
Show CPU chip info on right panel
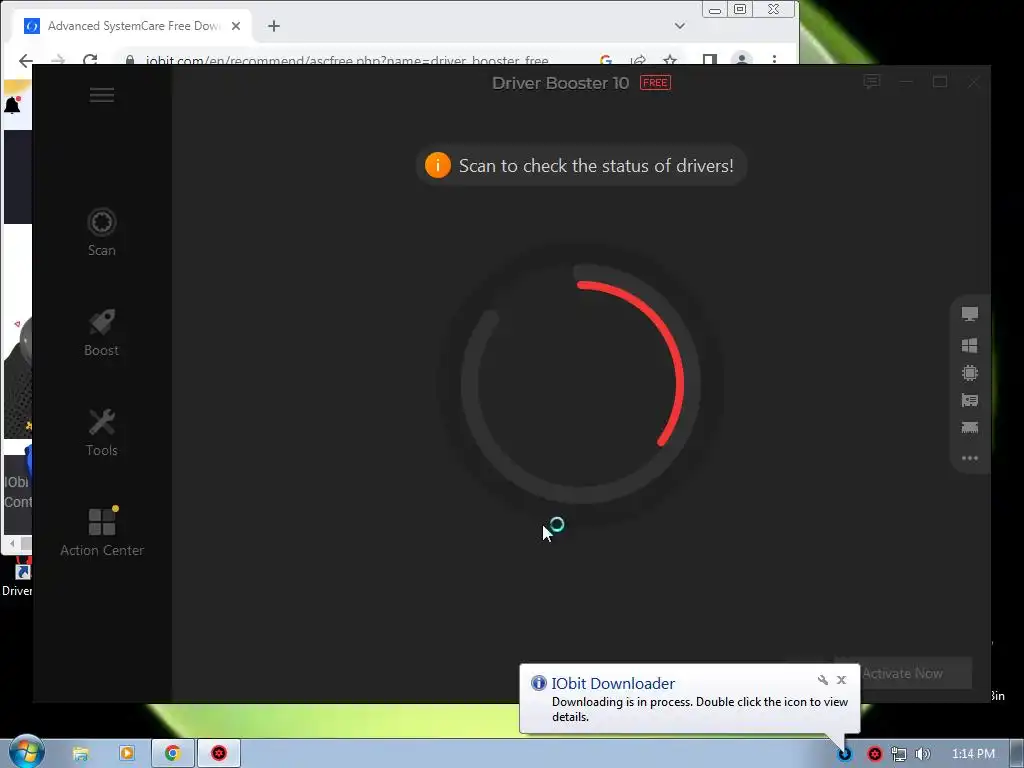[x=970, y=373]
